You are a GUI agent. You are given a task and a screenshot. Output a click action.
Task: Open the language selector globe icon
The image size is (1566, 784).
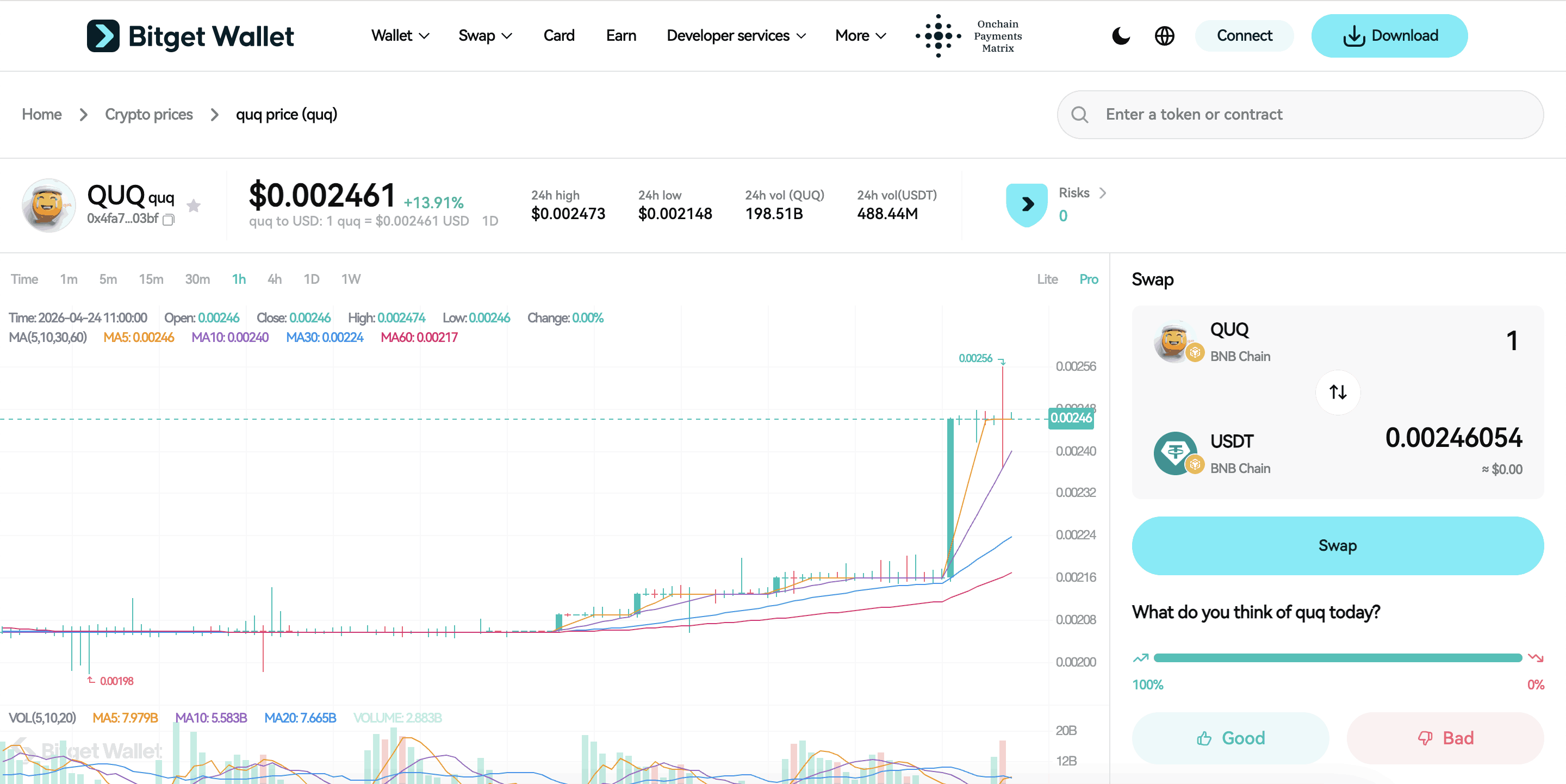click(x=1164, y=36)
